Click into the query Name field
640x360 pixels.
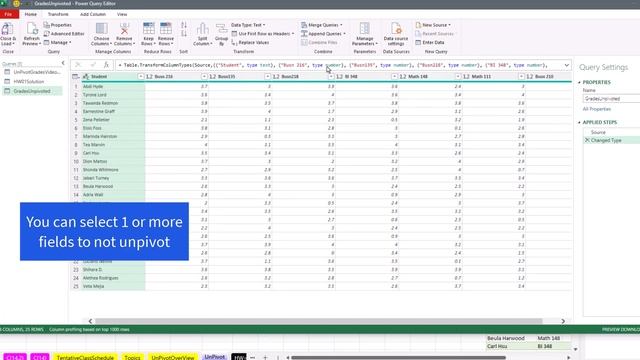(611, 99)
